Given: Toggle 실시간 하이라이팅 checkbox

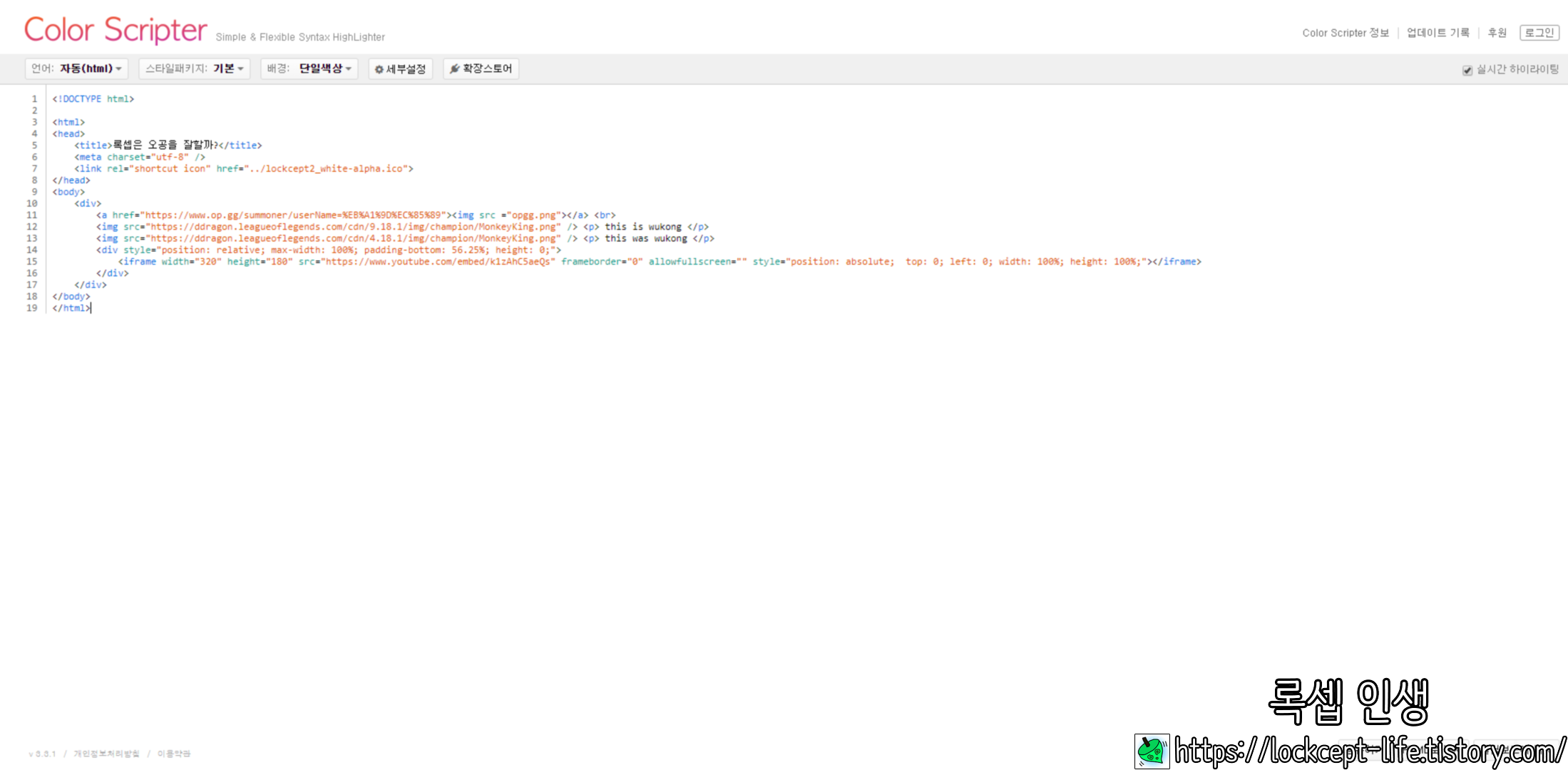Looking at the screenshot, I should pos(1467,70).
